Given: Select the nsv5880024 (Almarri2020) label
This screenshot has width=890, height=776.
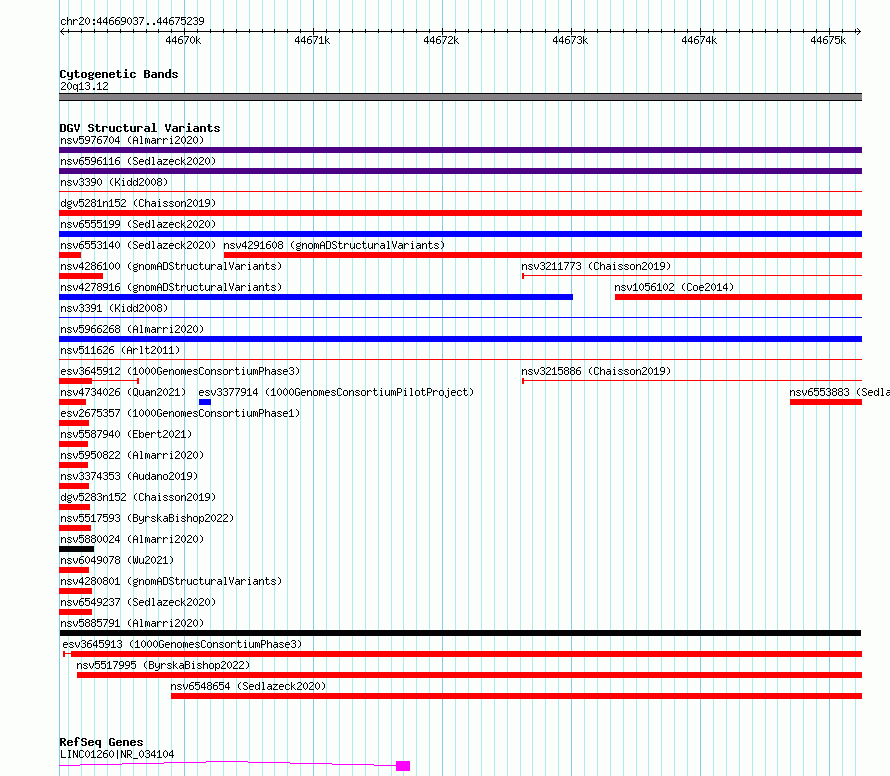Looking at the screenshot, I should point(132,539).
